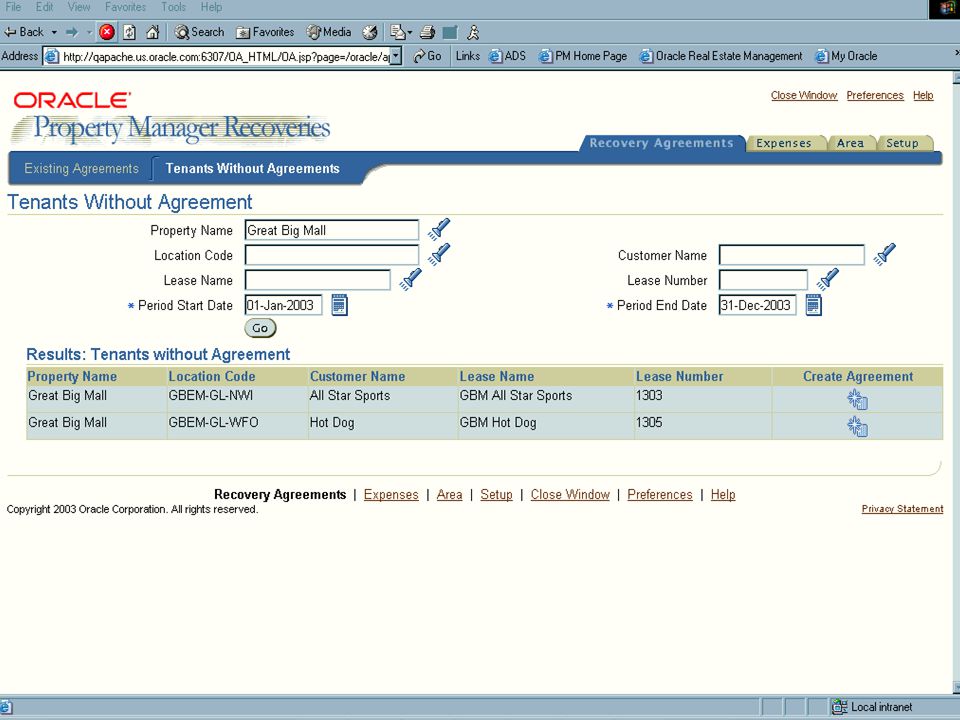This screenshot has height=720, width=960.
Task: Click the footer Expenses link
Action: 391,495
